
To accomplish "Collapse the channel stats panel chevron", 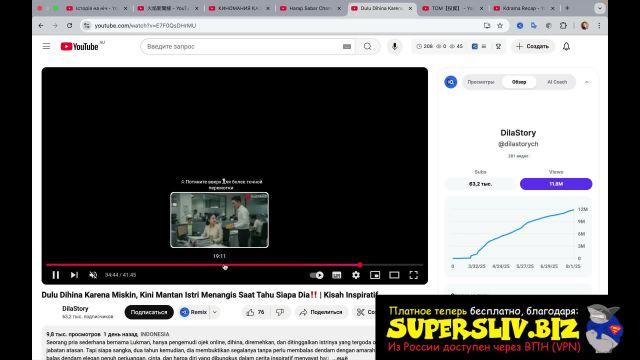I will [x=587, y=82].
